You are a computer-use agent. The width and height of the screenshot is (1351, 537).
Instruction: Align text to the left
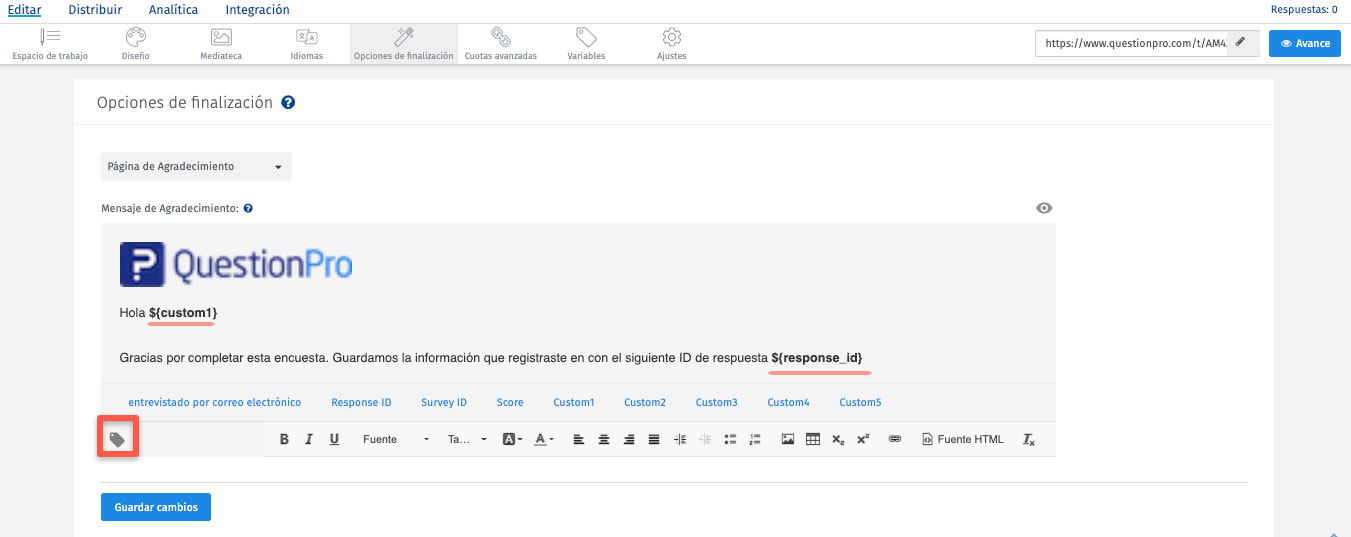click(579, 439)
